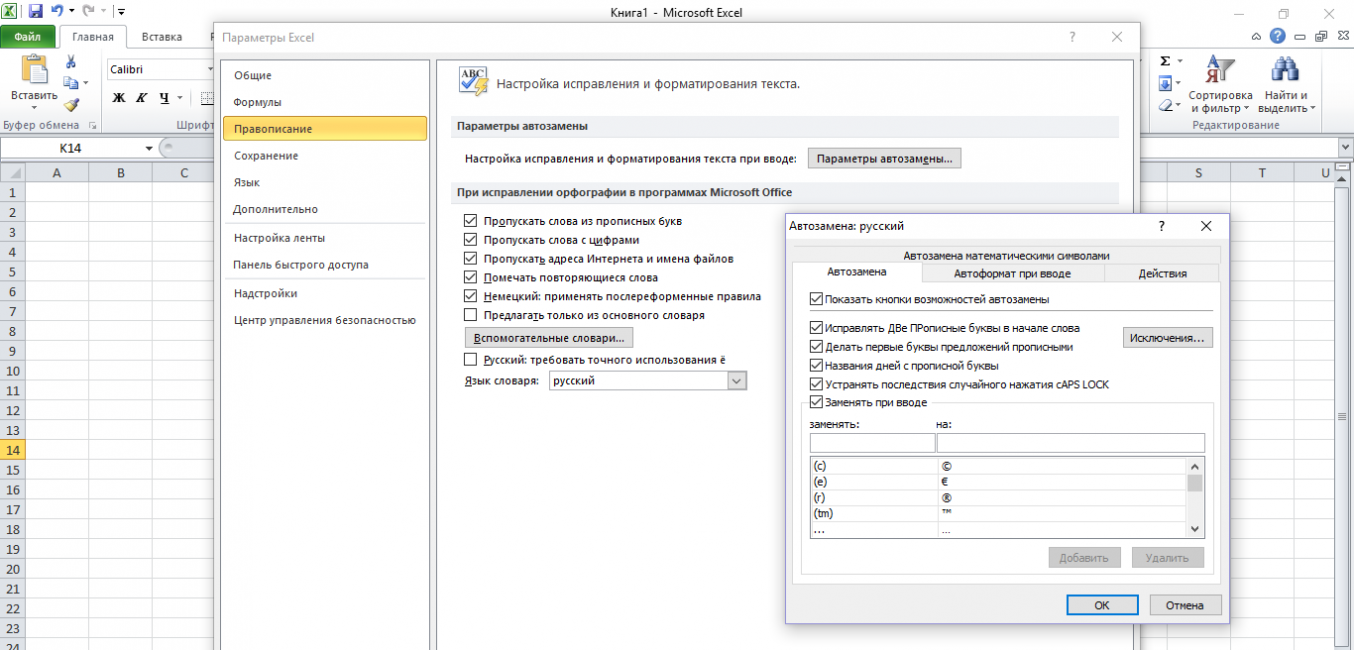Click the 'Исключения...' button
Screen dimensions: 1354x650
coord(1167,338)
